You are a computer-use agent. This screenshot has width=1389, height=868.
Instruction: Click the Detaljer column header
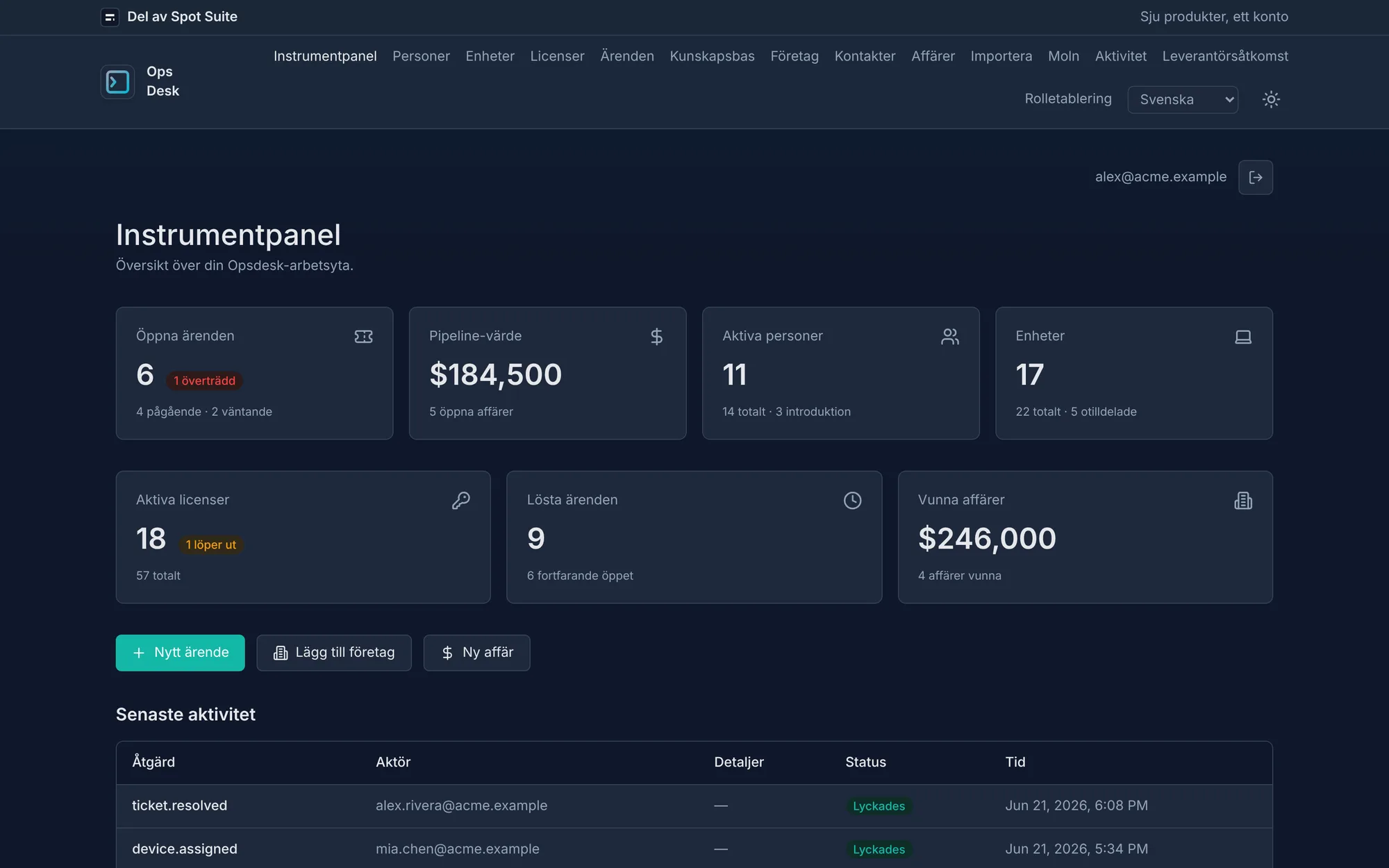tap(739, 762)
